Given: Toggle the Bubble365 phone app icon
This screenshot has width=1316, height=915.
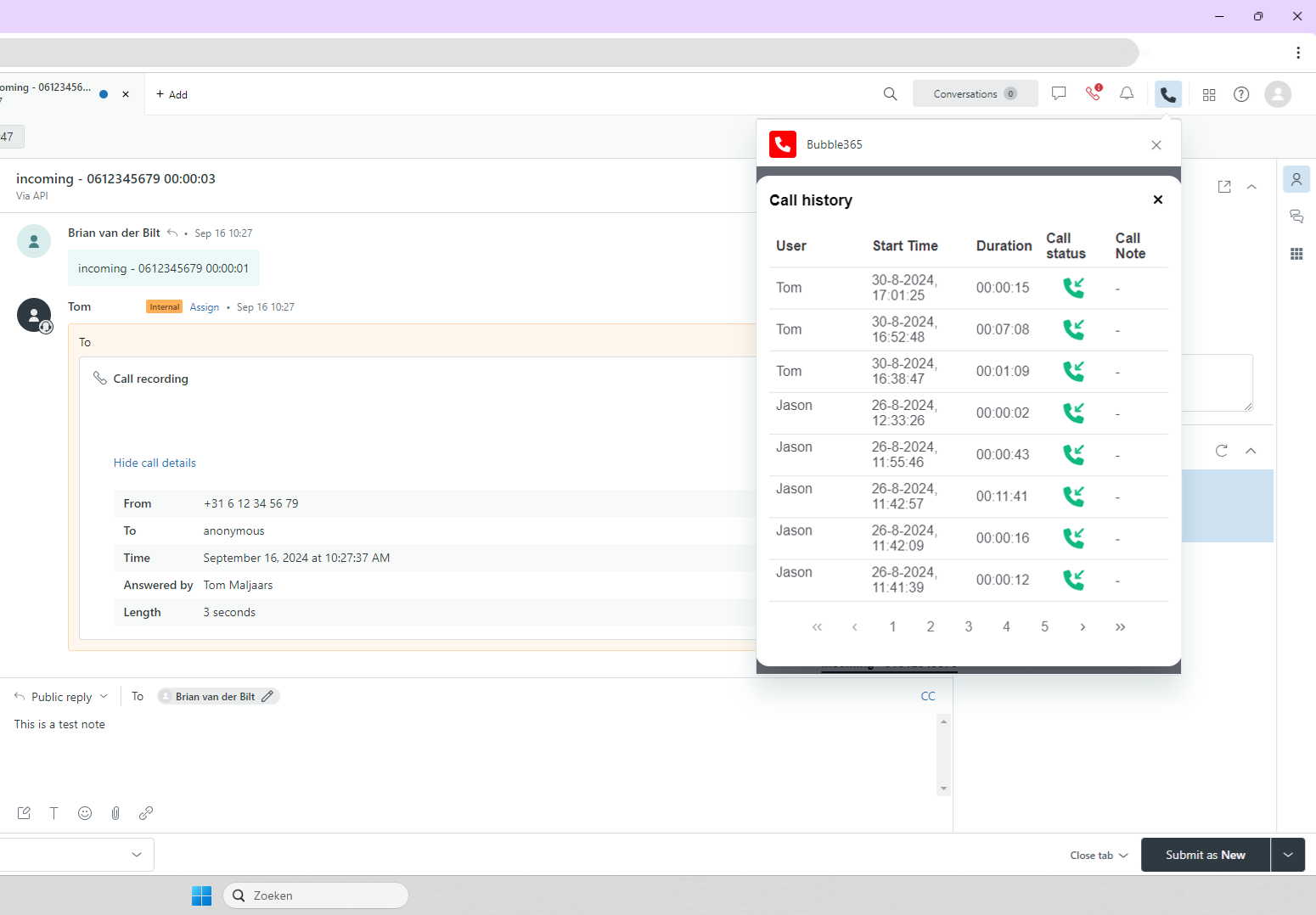Looking at the screenshot, I should click(1168, 94).
